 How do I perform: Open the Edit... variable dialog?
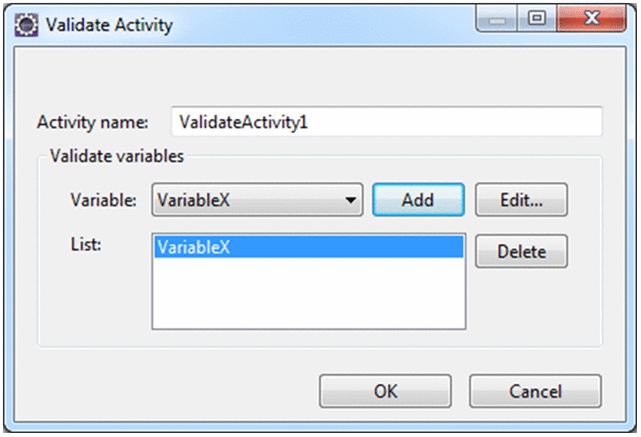521,199
